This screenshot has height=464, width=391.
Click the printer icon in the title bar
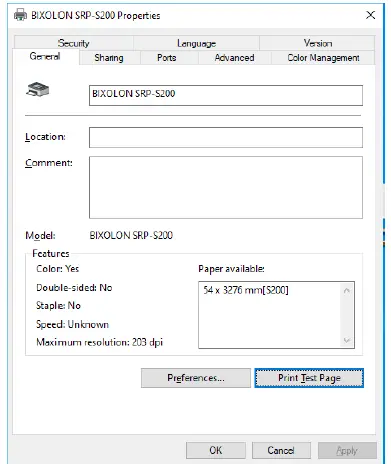[20, 15]
